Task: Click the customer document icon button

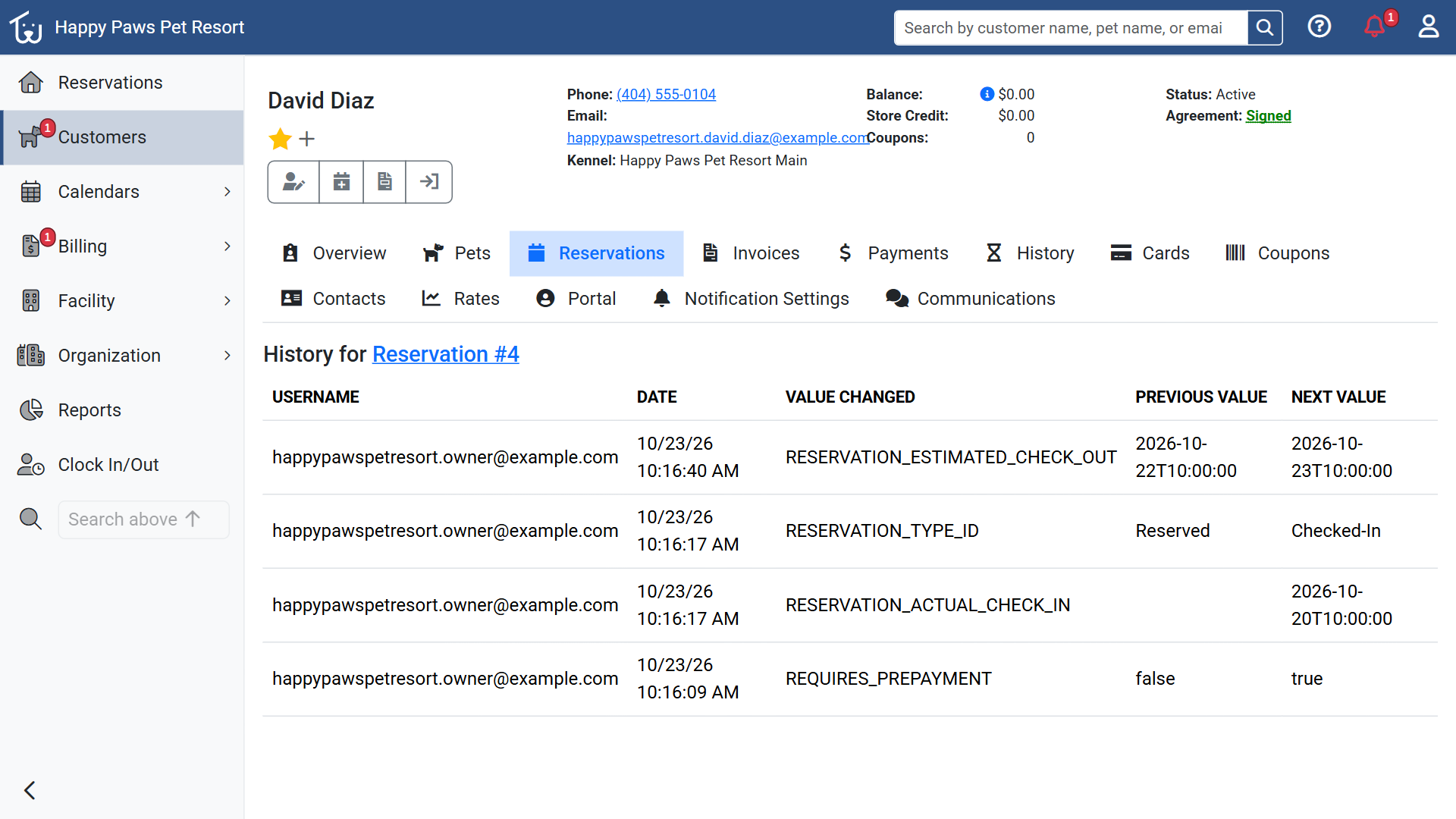Action: 384,182
